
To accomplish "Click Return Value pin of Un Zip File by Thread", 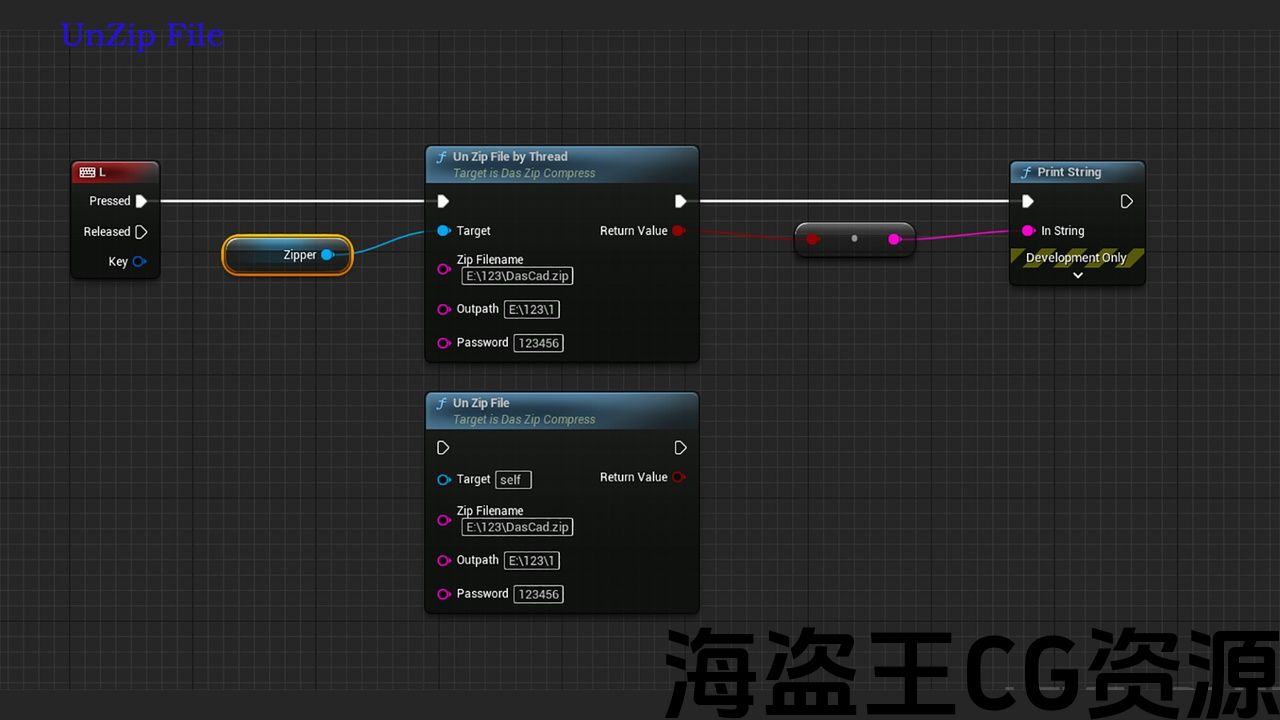I will pyautogui.click(x=679, y=231).
